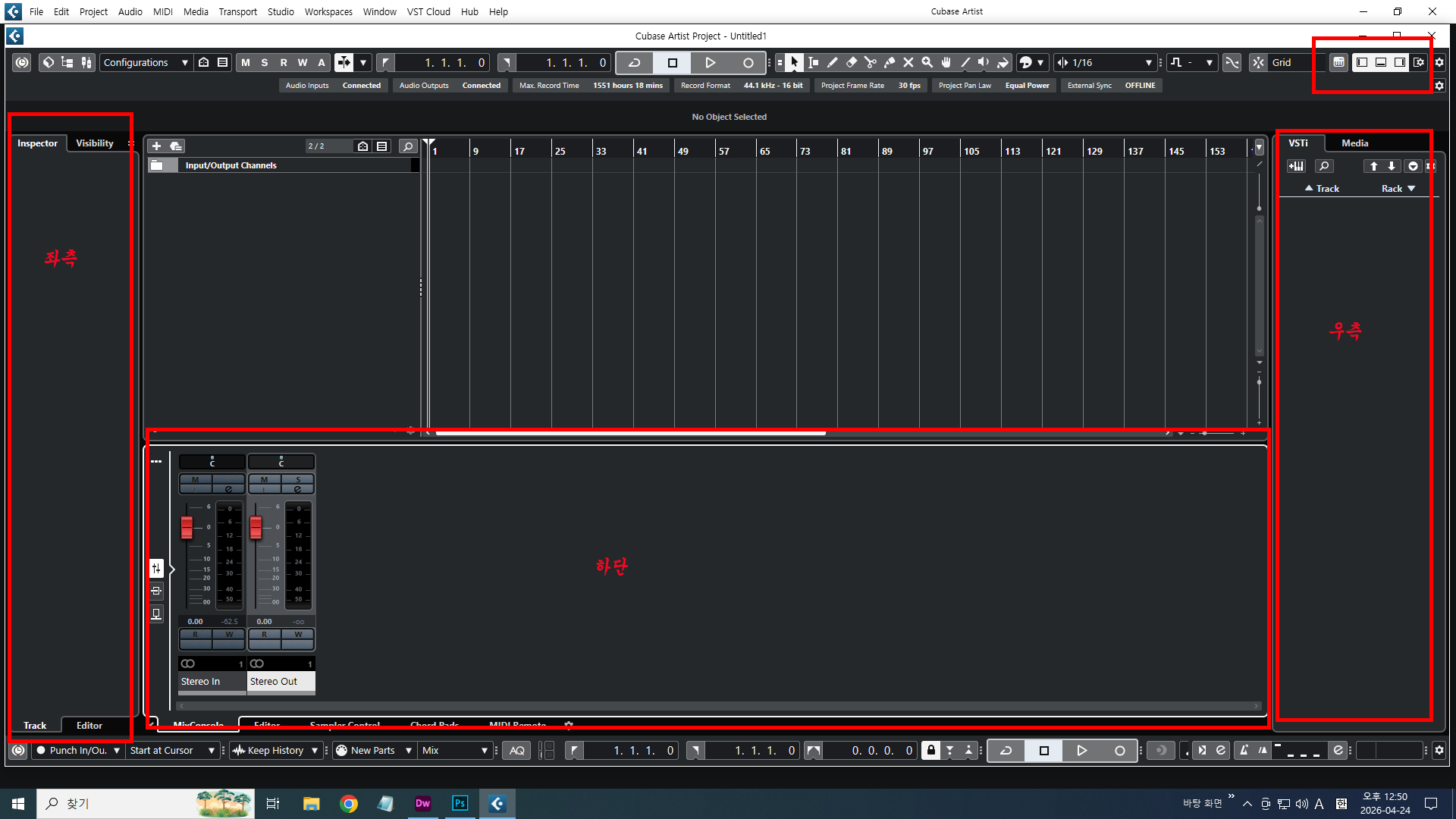Image resolution: width=1456 pixels, height=819 pixels.
Task: Toggle the Snap on/off button
Action: [x=1259, y=63]
